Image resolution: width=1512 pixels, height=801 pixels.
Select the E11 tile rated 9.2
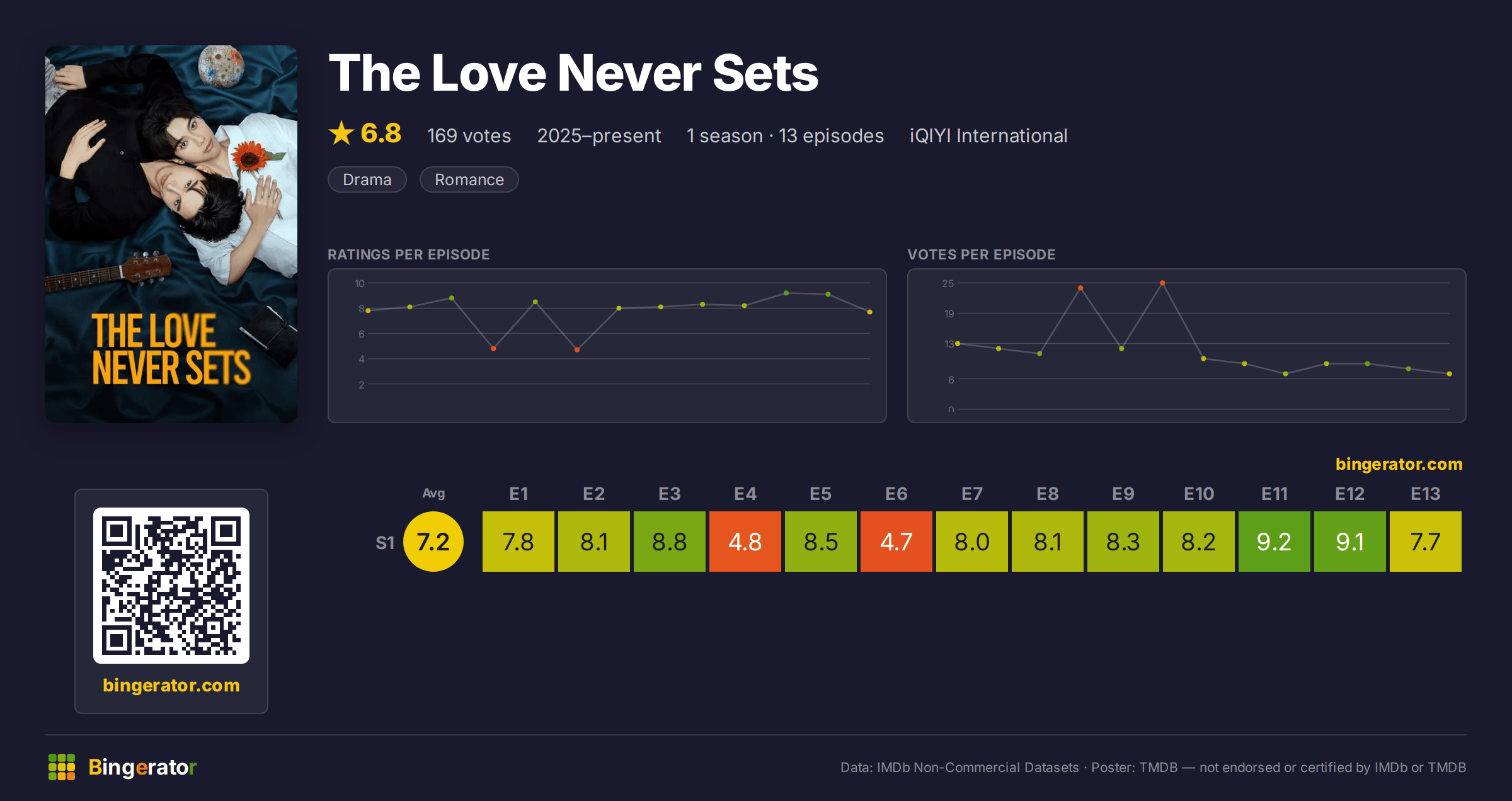tap(1274, 542)
